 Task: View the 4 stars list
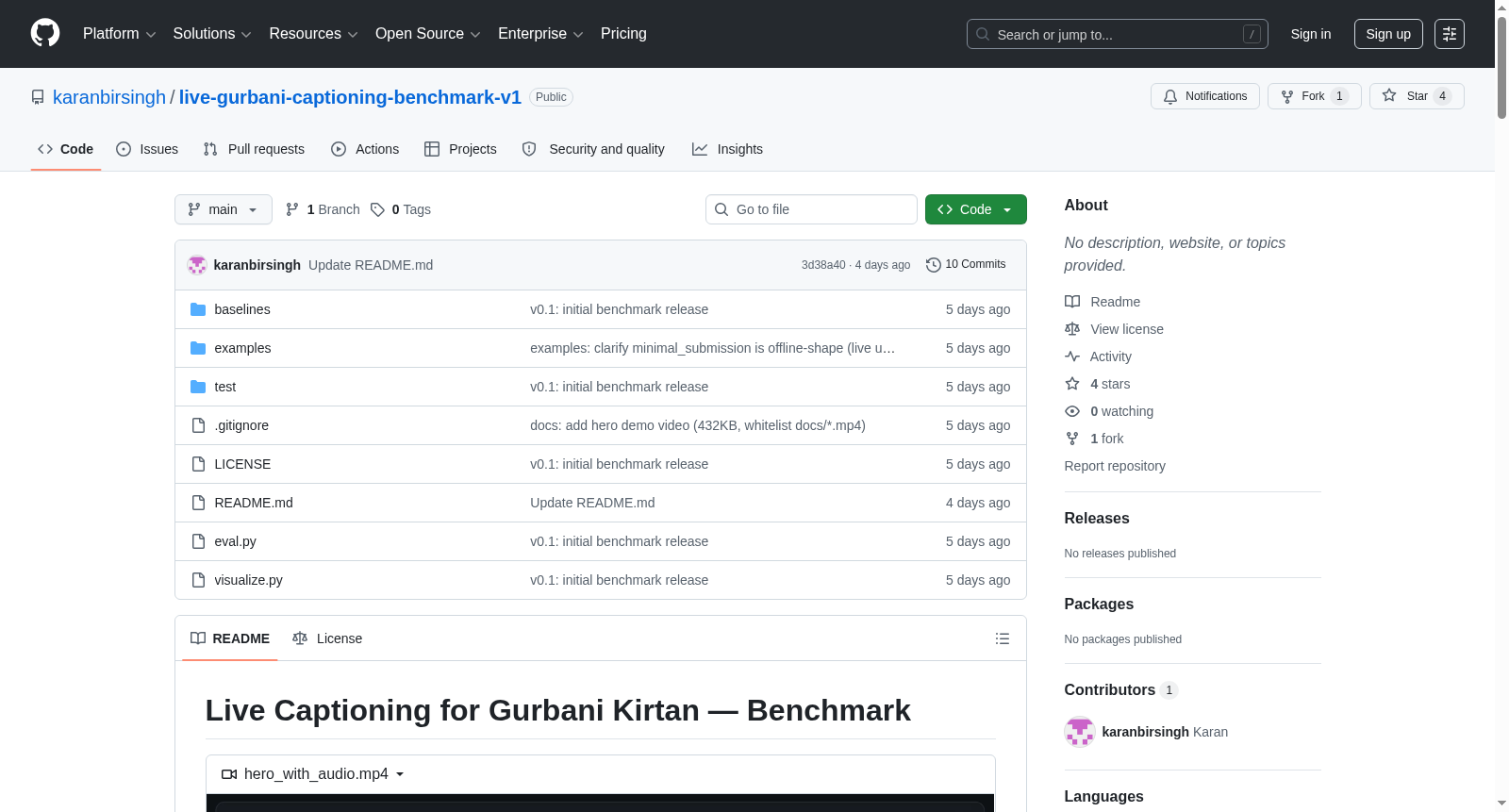coord(1098,384)
